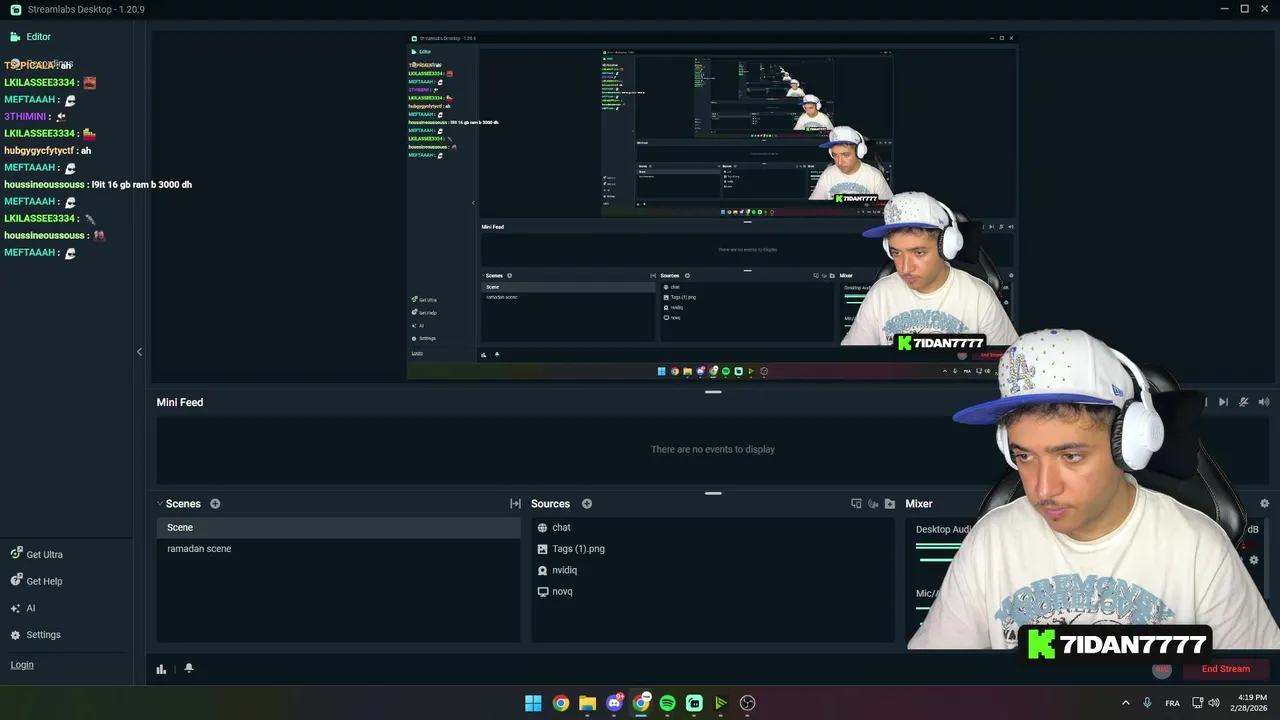Screen dimensions: 1280x720
Task: Open Spotify from the taskbar
Action: point(668,703)
